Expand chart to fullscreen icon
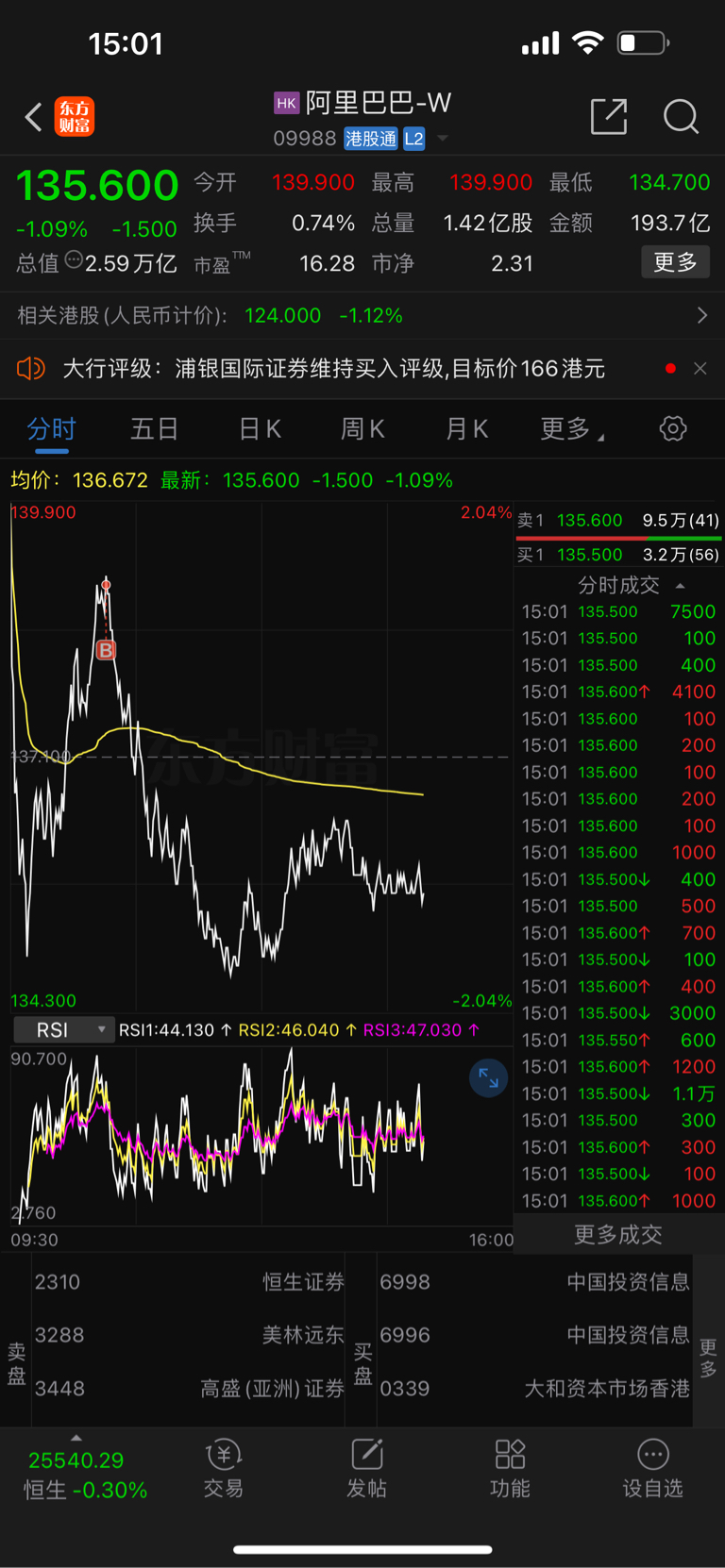Viewport: 725px width, 1568px height. (488, 1078)
